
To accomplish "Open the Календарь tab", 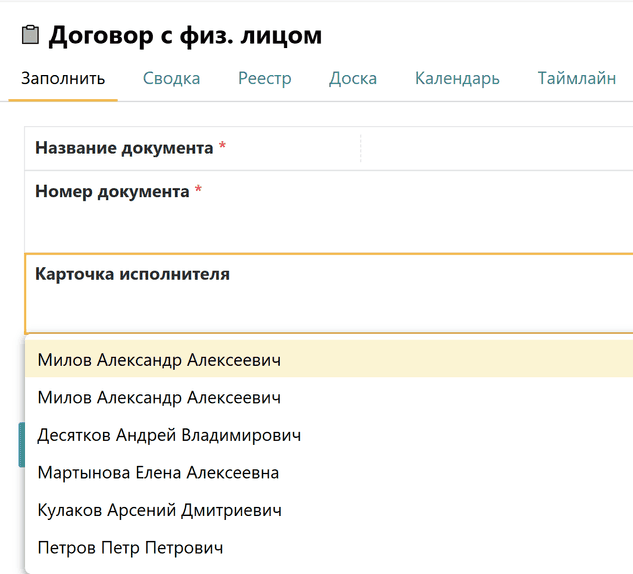I will point(457,79).
